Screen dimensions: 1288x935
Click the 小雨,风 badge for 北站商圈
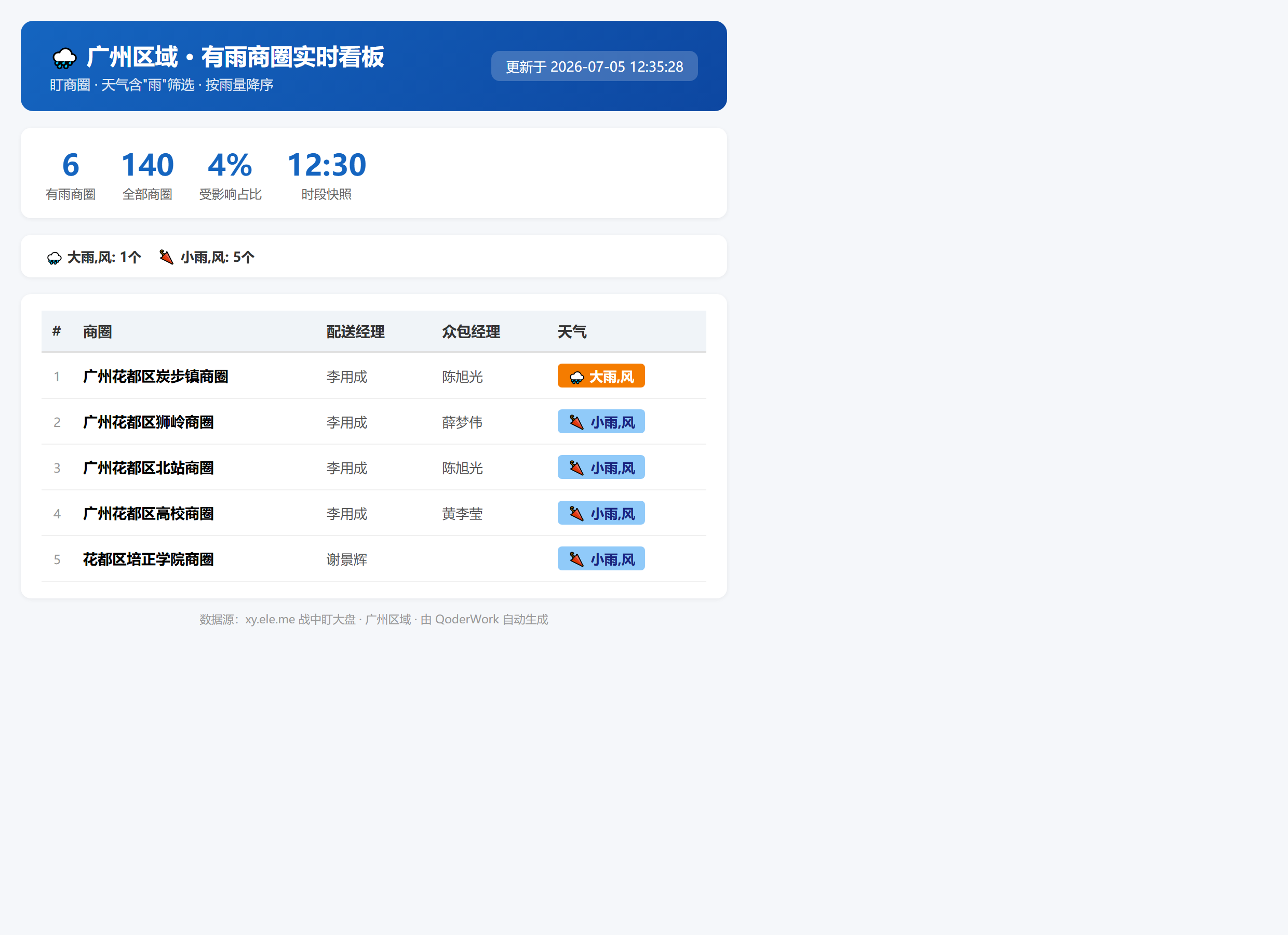pos(601,467)
